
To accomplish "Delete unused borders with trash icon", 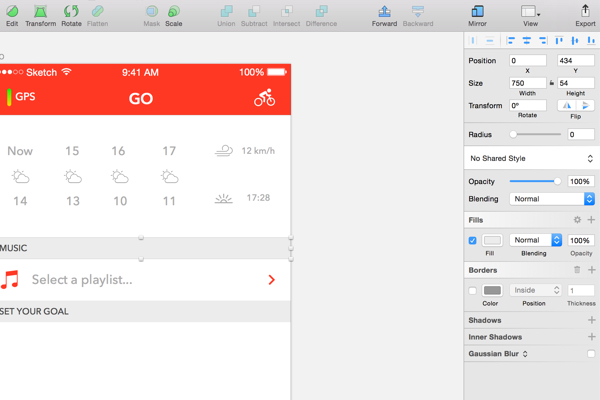I will click(577, 270).
